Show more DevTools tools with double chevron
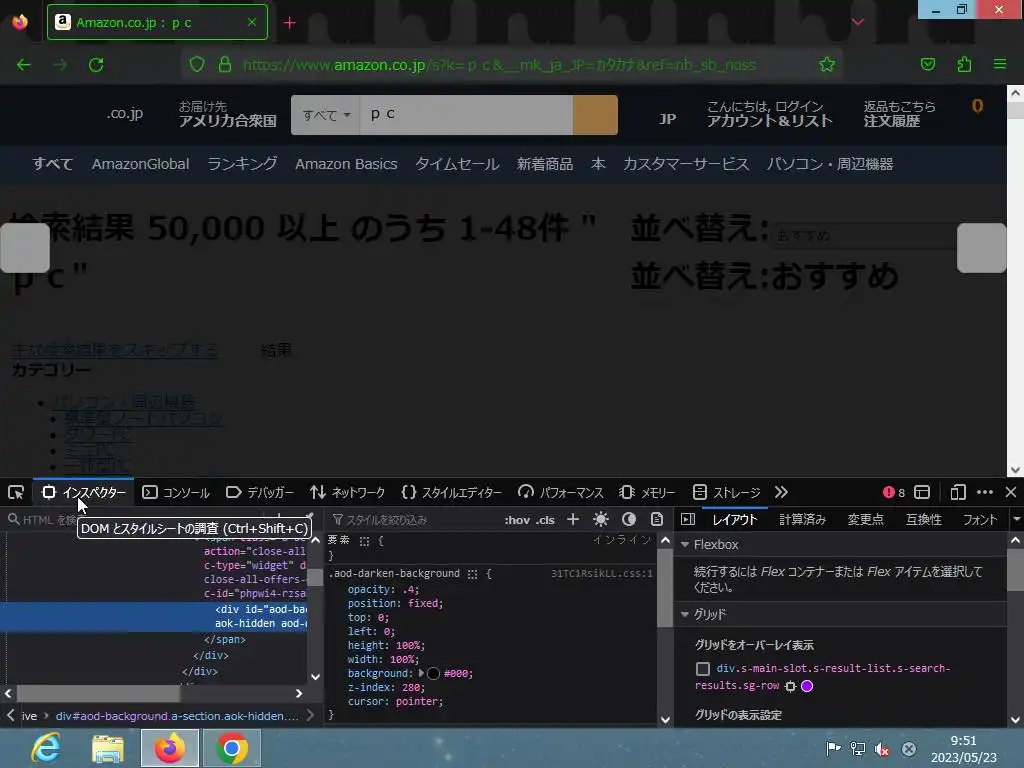 coord(781,492)
